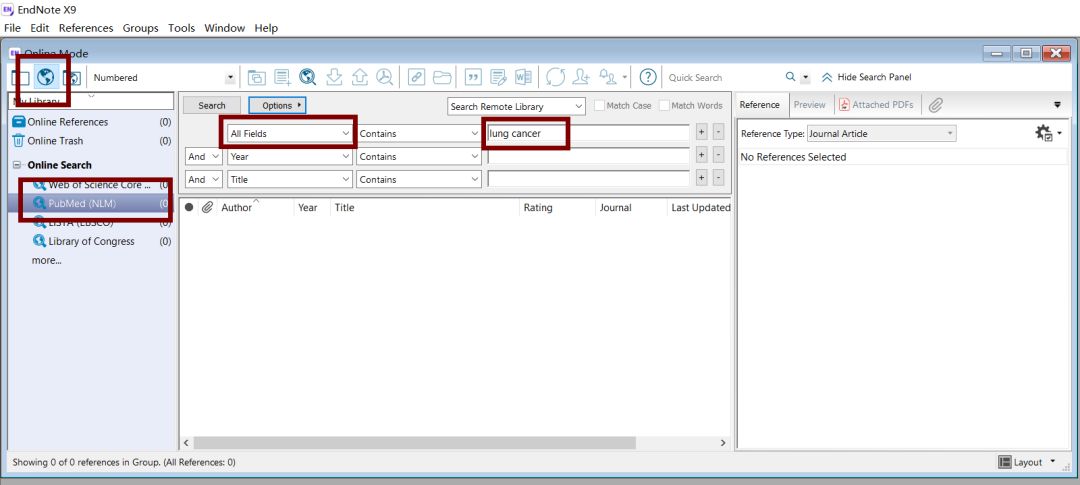Open the Contains dropdown in lung cancer row
This screenshot has height=485, width=1080.
click(418, 134)
